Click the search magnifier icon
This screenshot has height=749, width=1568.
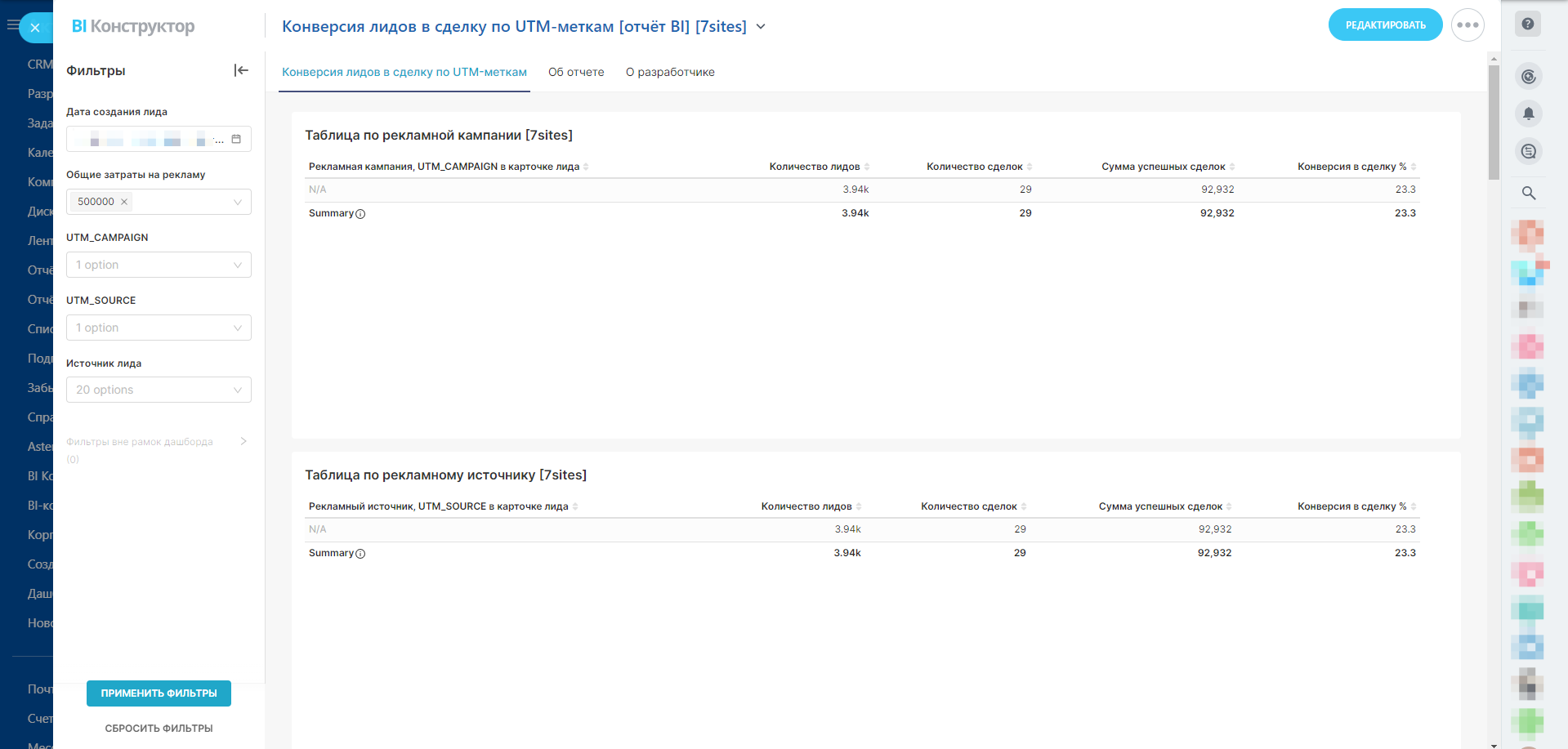(1528, 194)
